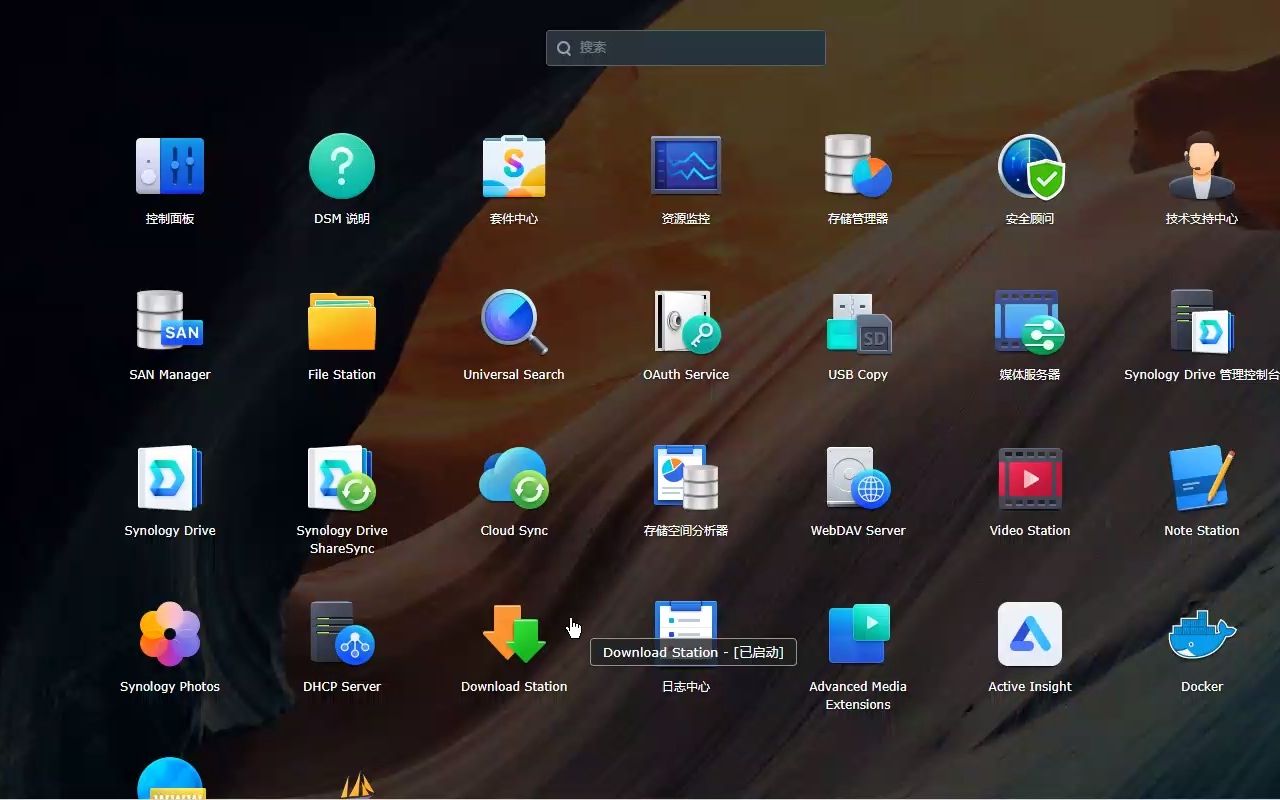The image size is (1280, 800).
Task: Open 媒体服务器 media server
Action: point(1030,322)
